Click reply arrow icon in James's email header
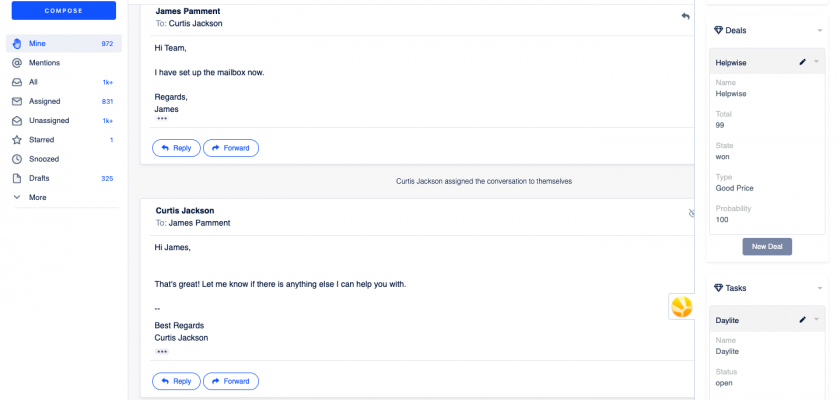840x400 pixels. tap(685, 16)
